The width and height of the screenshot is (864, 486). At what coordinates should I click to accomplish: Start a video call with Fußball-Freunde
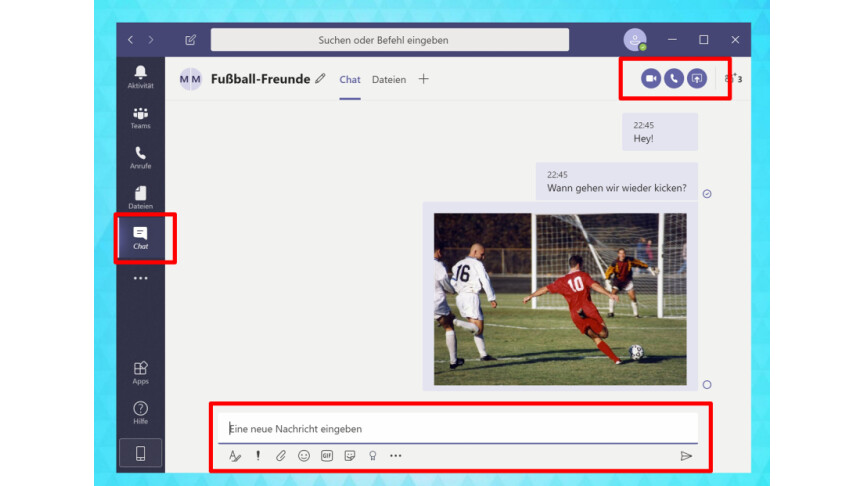point(651,78)
